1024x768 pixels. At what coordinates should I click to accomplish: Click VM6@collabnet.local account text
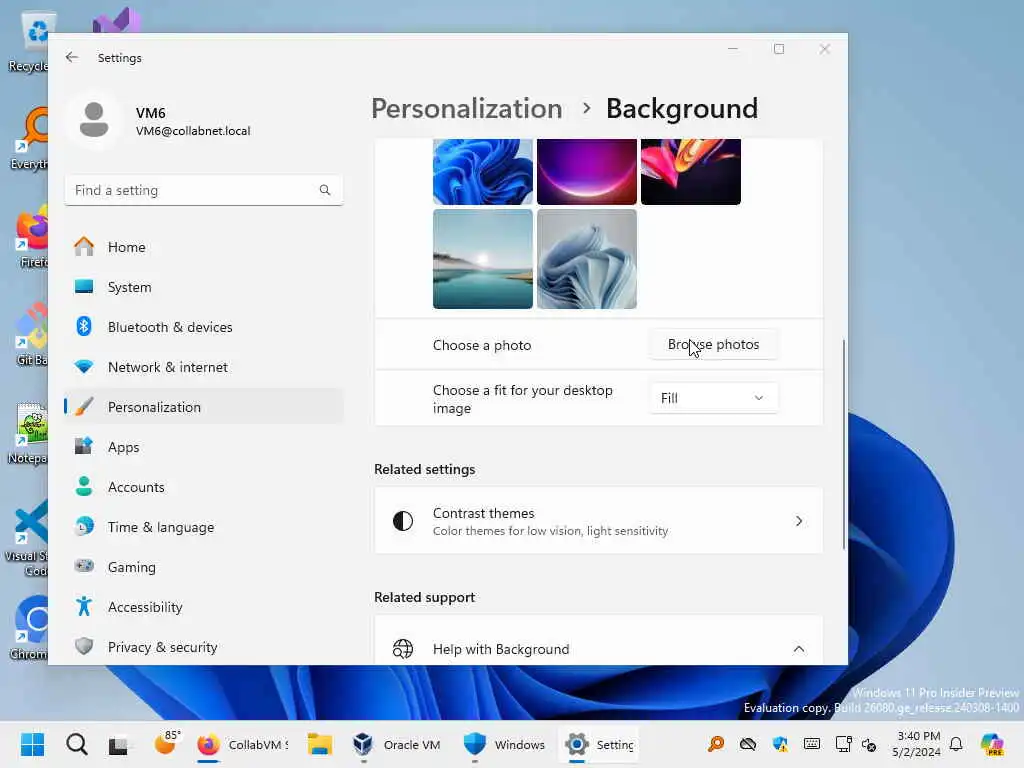[193, 131]
